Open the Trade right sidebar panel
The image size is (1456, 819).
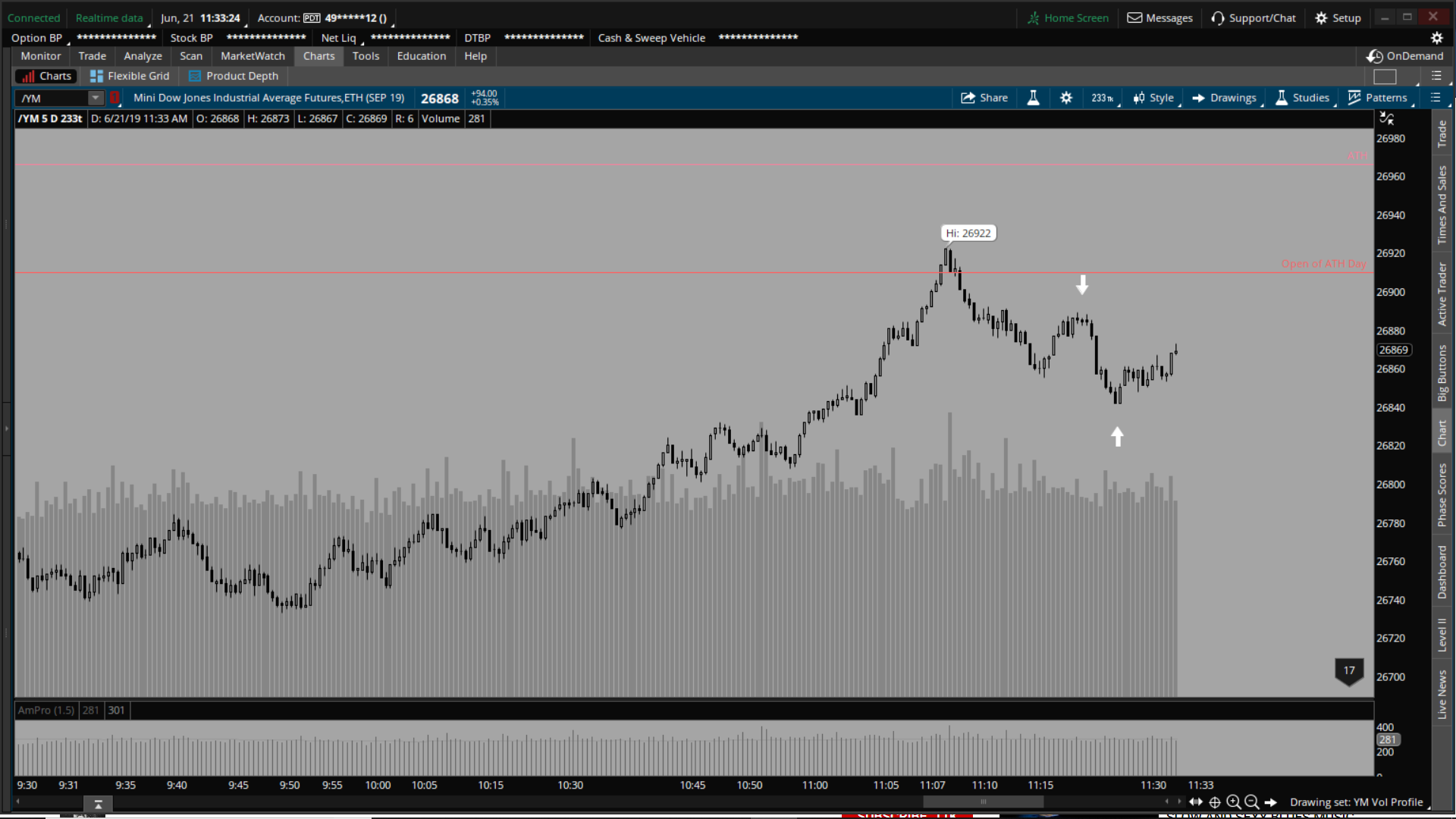[1442, 134]
